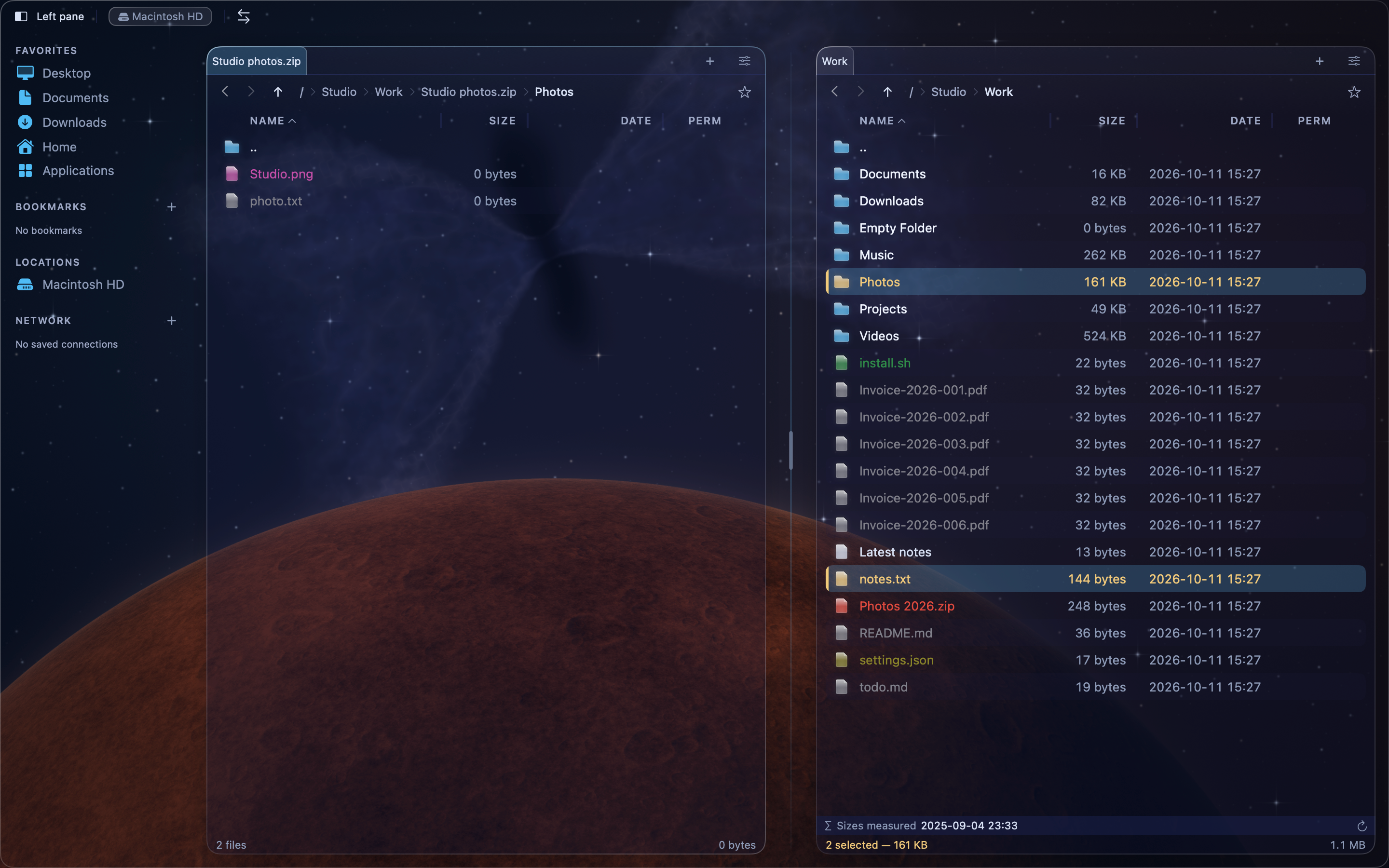This screenshot has height=868, width=1389.
Task: Add a bookmark with plus icon
Action: (172, 207)
